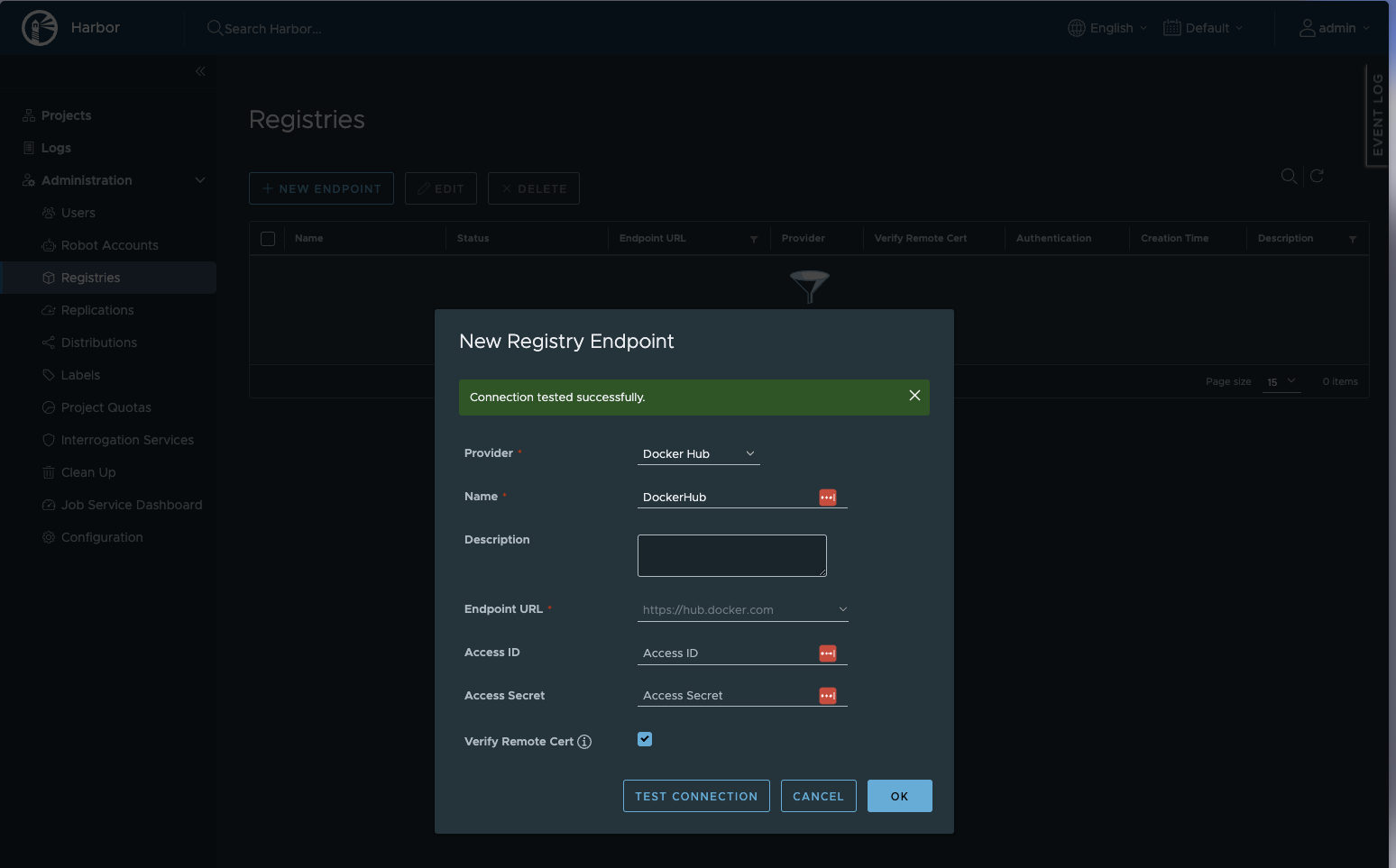Screen dimensions: 1396x868
Task: Click the registry list search icon
Action: 1290,176
